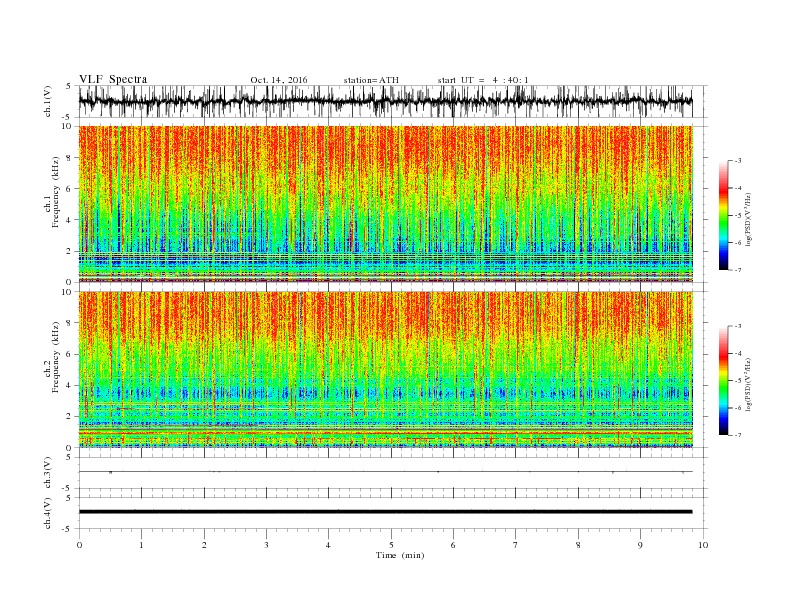
Task: Click the "-5" tick on ch.1 colorbar
Action: pyautogui.click(x=737, y=215)
